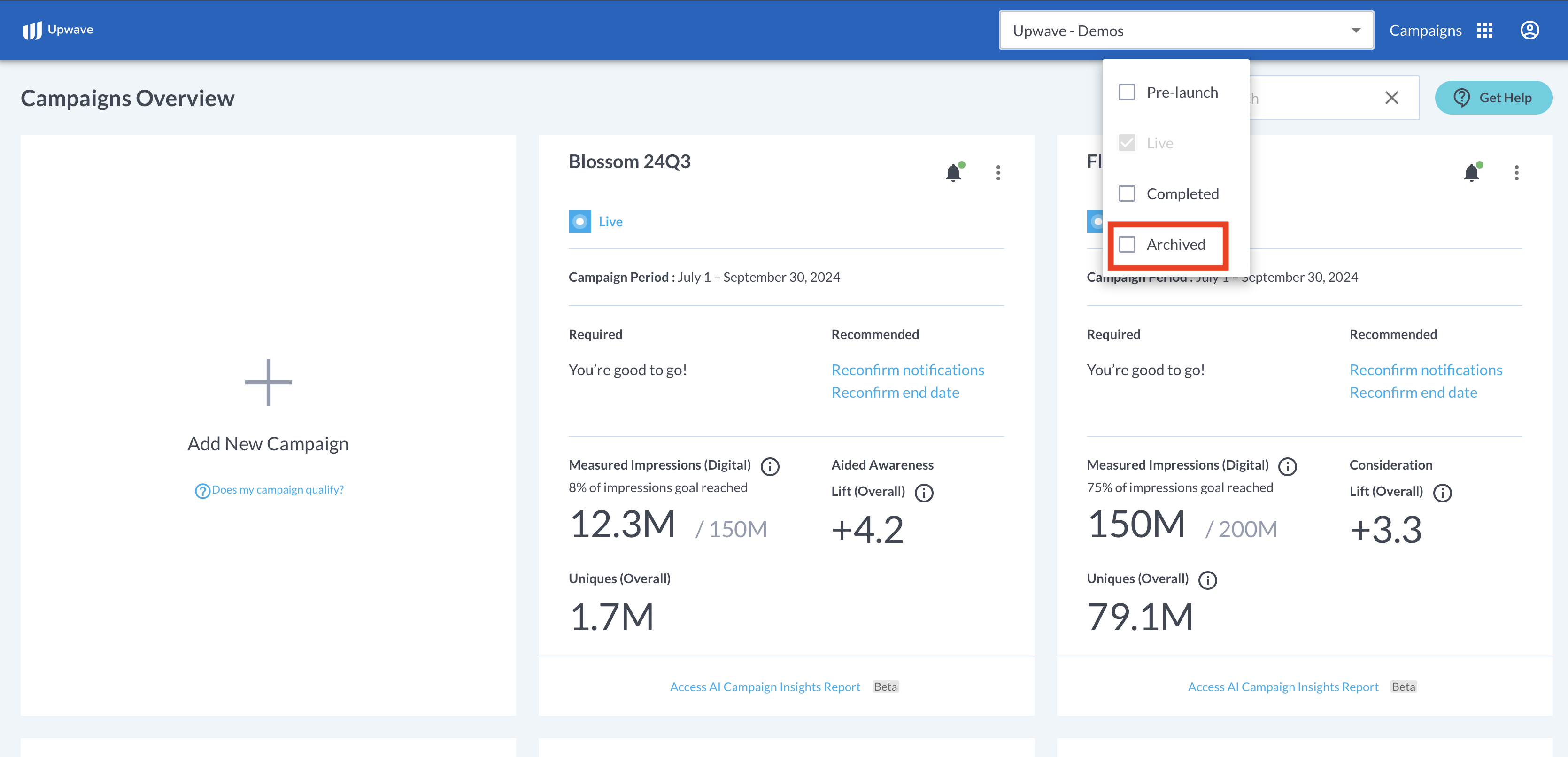Check the Completed filter checkbox

(x=1127, y=193)
